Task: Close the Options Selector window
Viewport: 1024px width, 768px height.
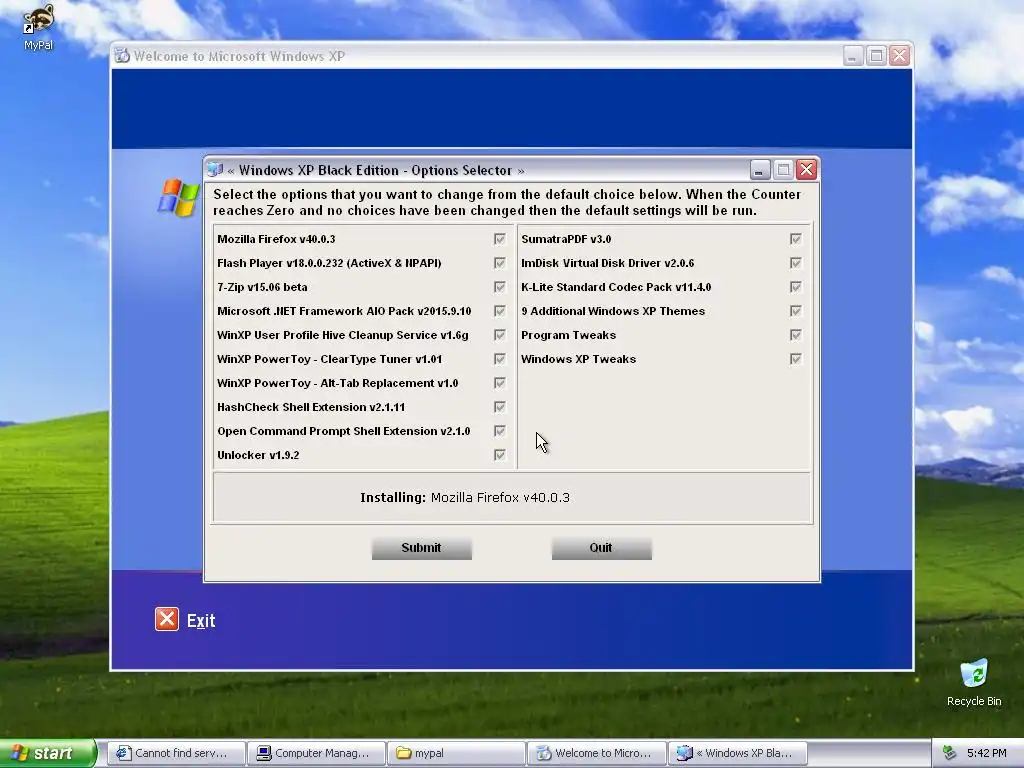Action: [807, 170]
